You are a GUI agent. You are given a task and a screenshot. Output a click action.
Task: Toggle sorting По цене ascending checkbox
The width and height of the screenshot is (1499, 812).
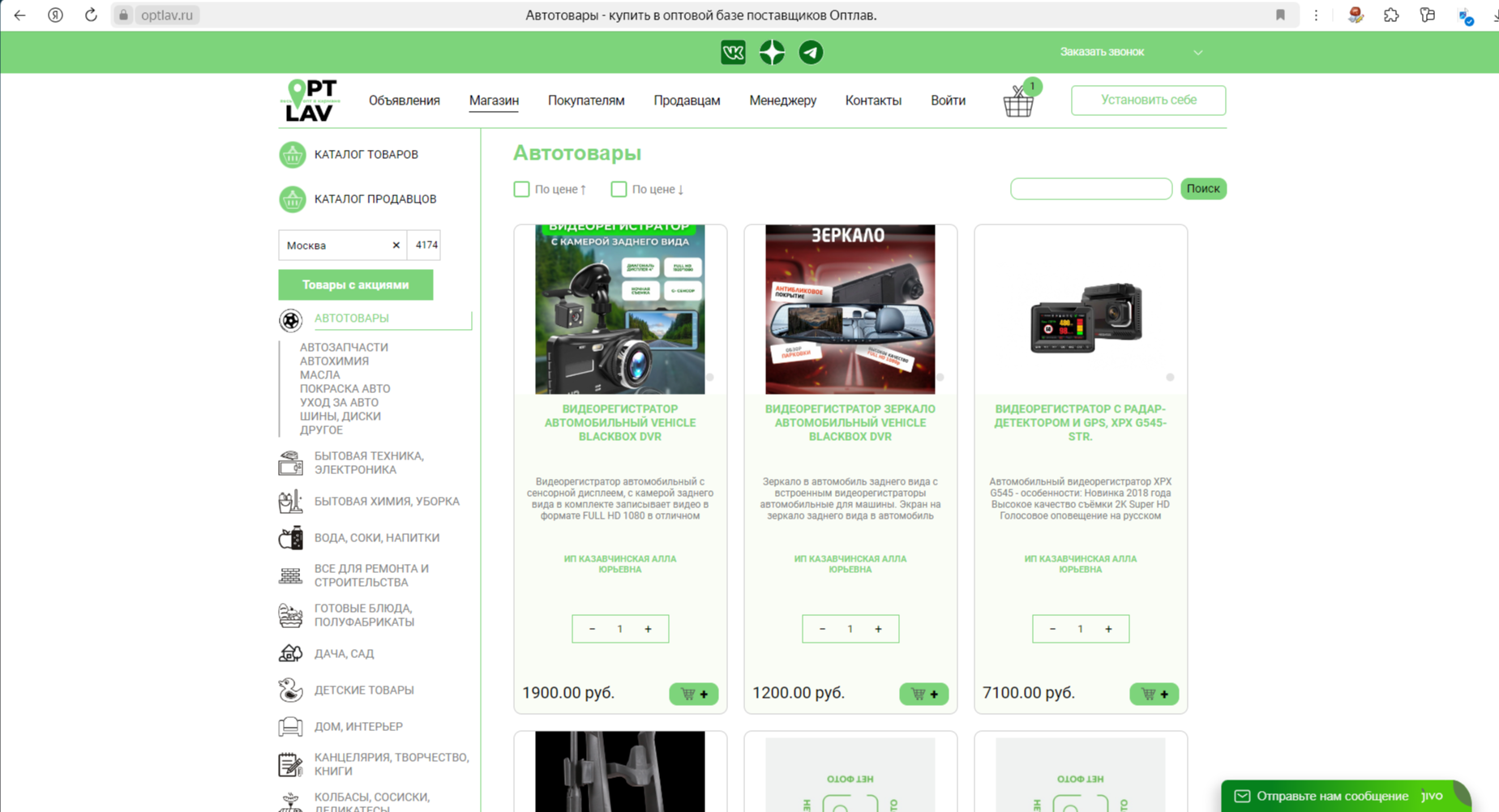521,189
